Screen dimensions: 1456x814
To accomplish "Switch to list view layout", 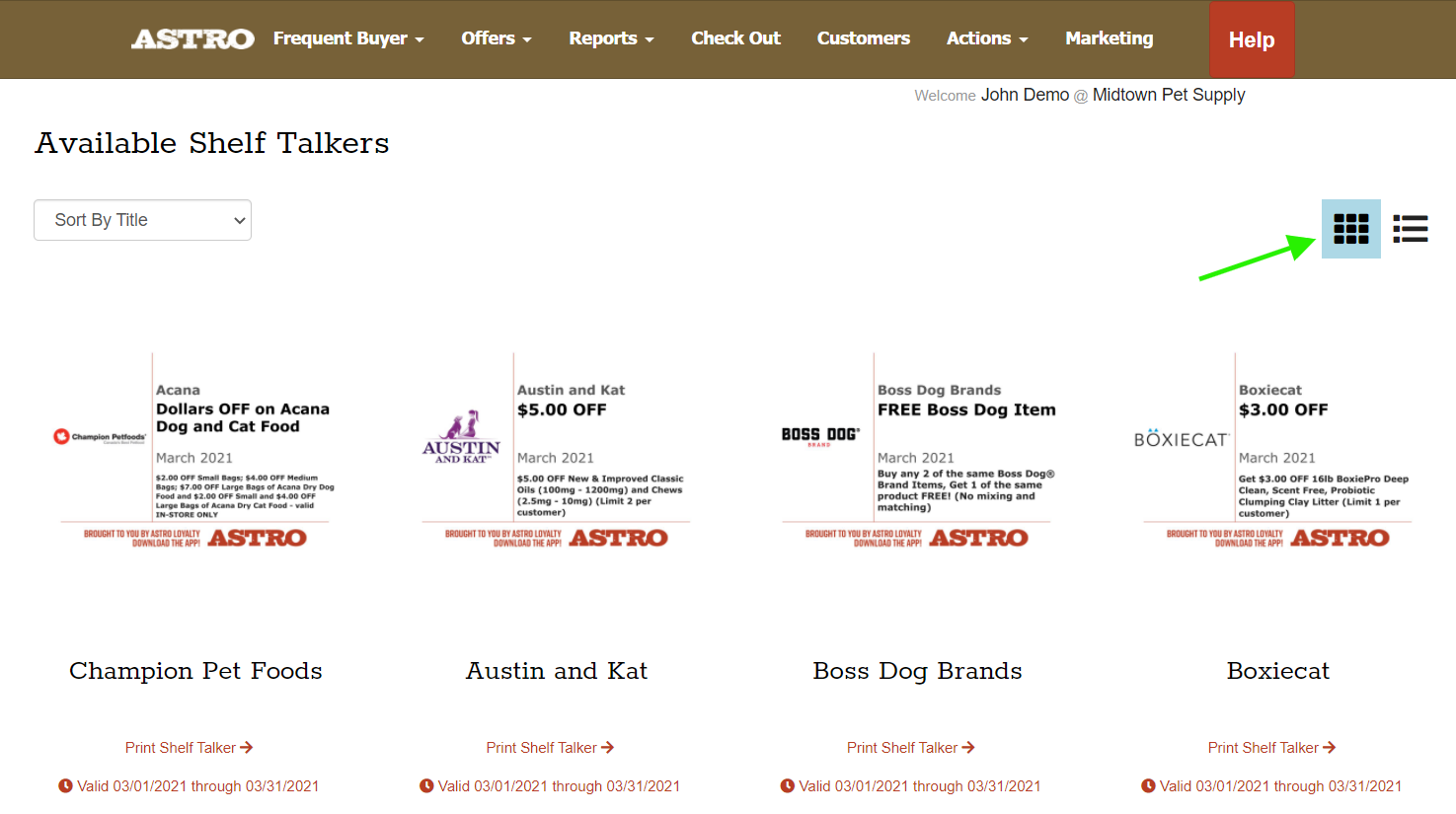I will click(1411, 229).
